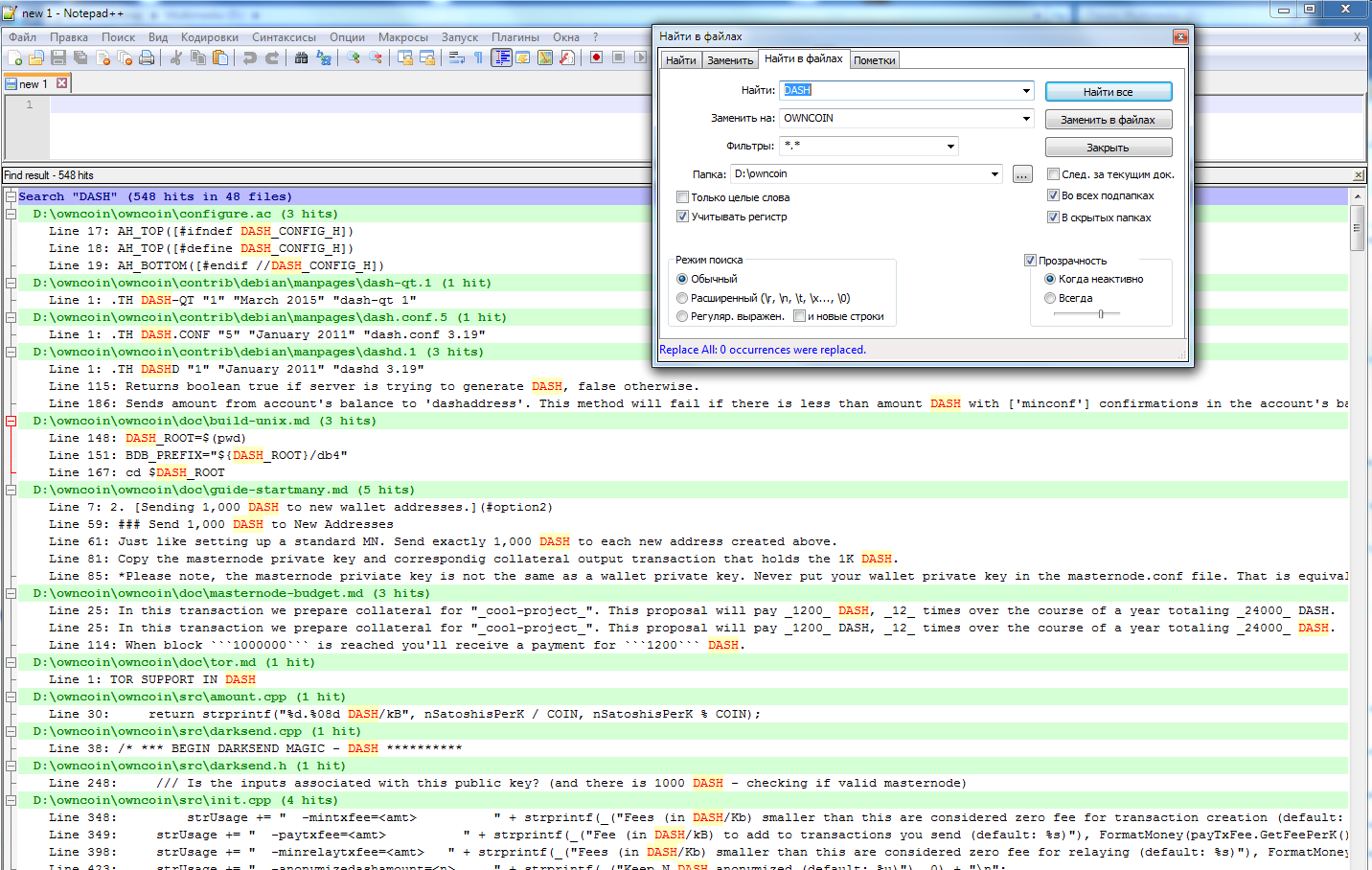1372x870 pixels.
Task: Collapse the guide-startmany.md results node
Action: [x=11, y=490]
